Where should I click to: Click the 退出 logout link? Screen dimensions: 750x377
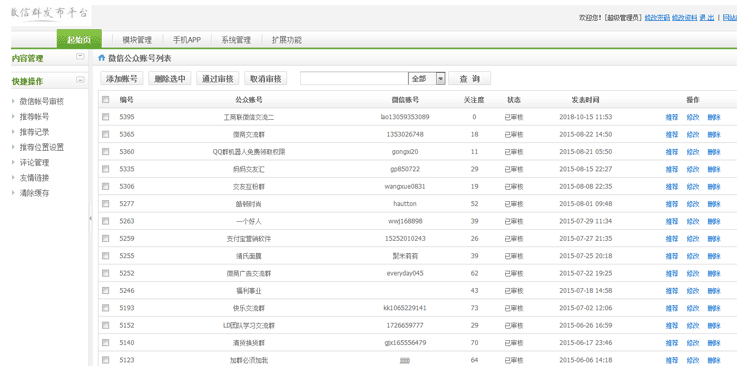point(706,18)
